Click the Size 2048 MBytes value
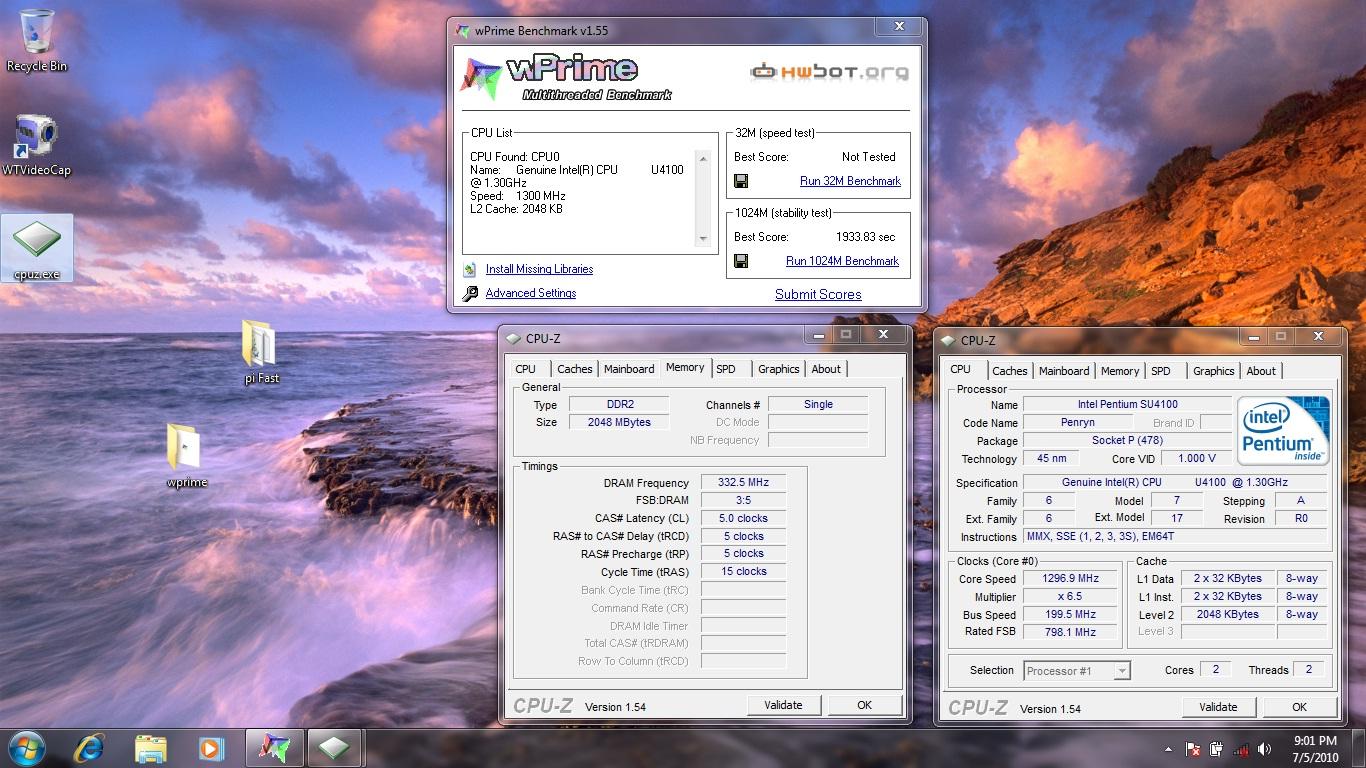This screenshot has height=768, width=1366. click(620, 422)
